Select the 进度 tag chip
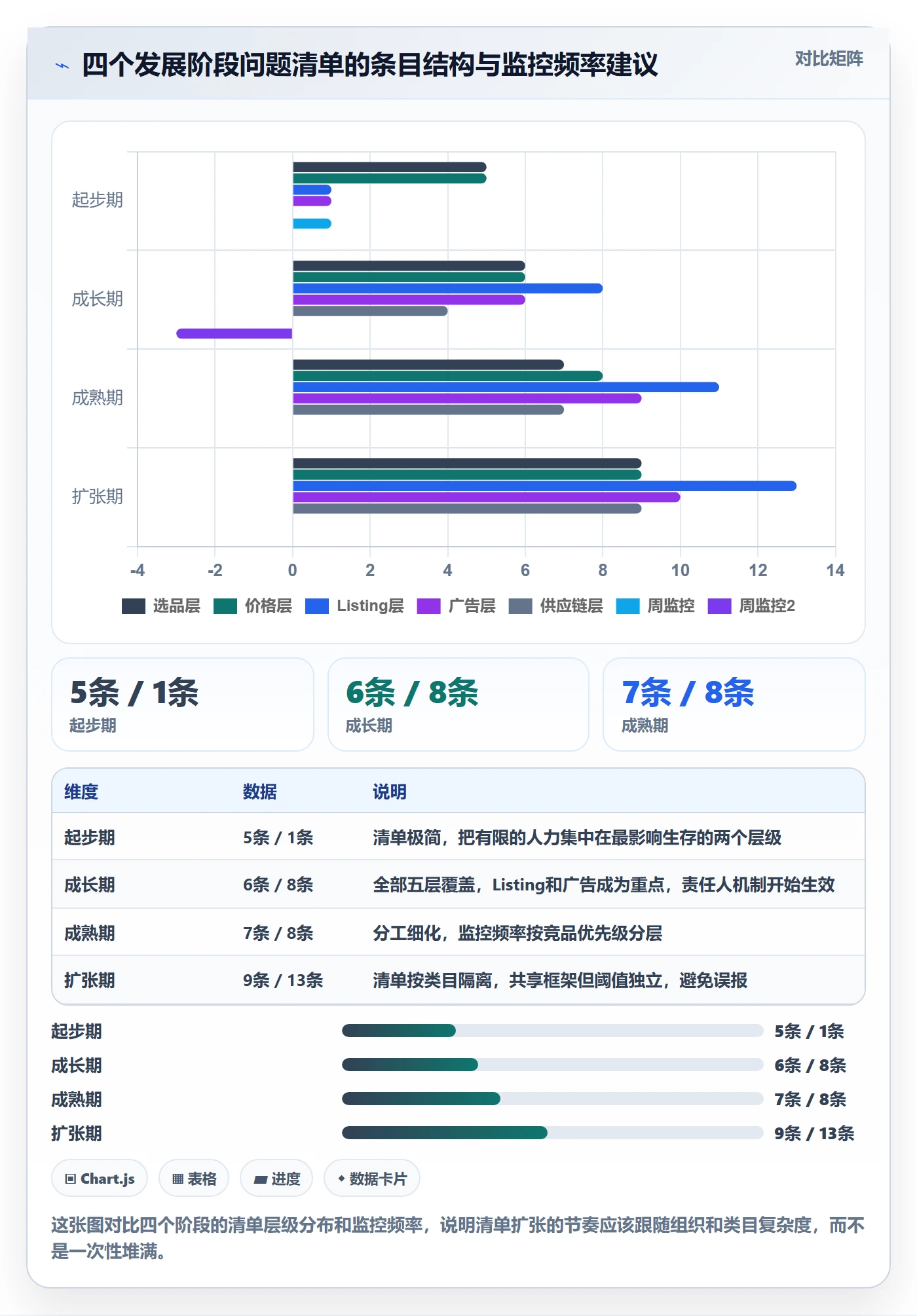Viewport: 917px width, 1316px height. [276, 1179]
